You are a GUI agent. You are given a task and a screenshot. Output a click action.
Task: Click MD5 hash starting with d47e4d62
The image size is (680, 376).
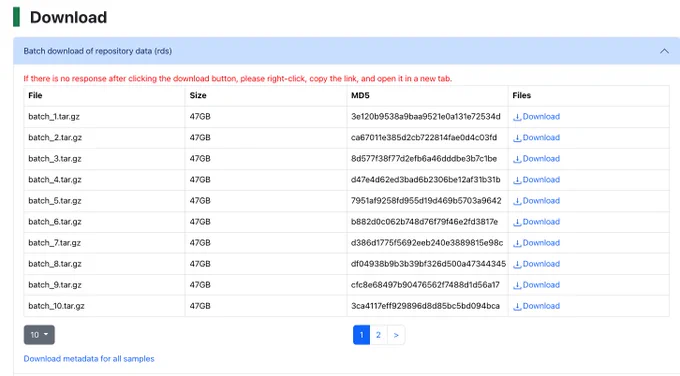(x=425, y=180)
